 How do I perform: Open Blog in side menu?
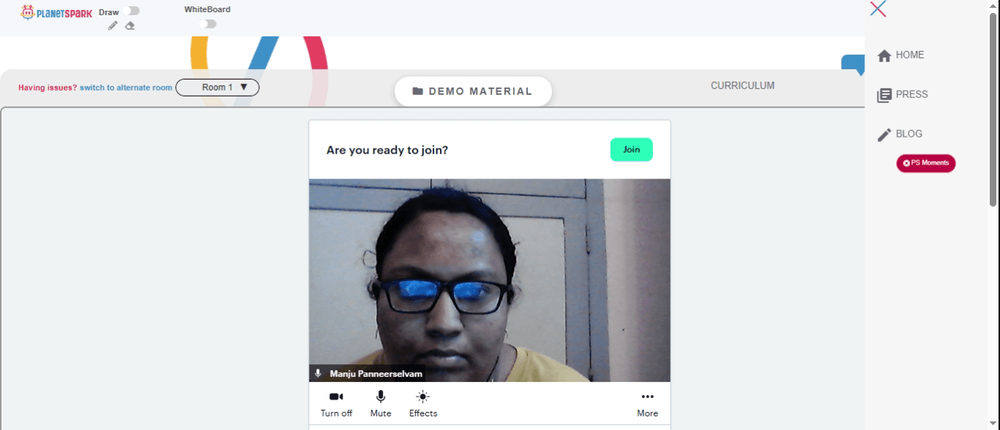[x=900, y=134]
